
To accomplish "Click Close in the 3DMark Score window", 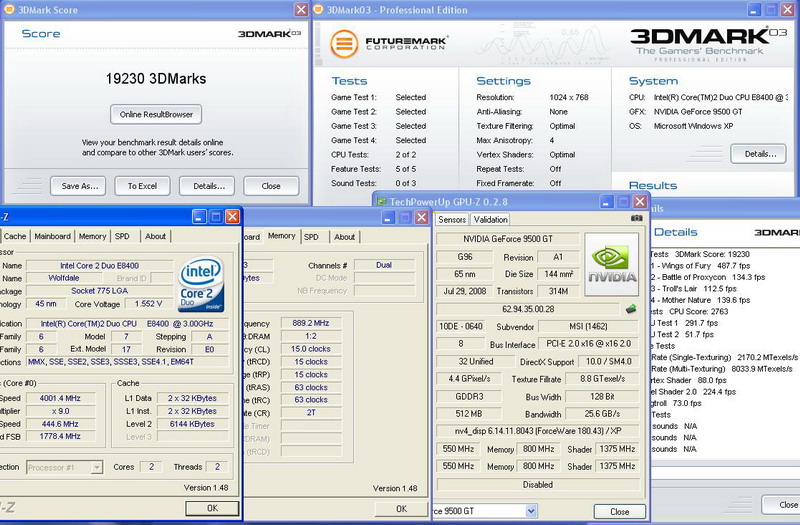I will (271, 186).
